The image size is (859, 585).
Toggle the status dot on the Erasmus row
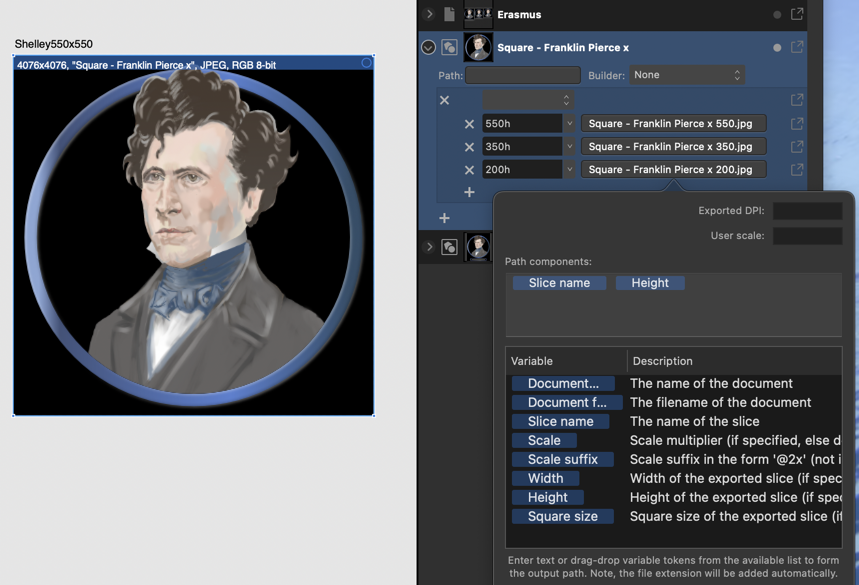(777, 15)
